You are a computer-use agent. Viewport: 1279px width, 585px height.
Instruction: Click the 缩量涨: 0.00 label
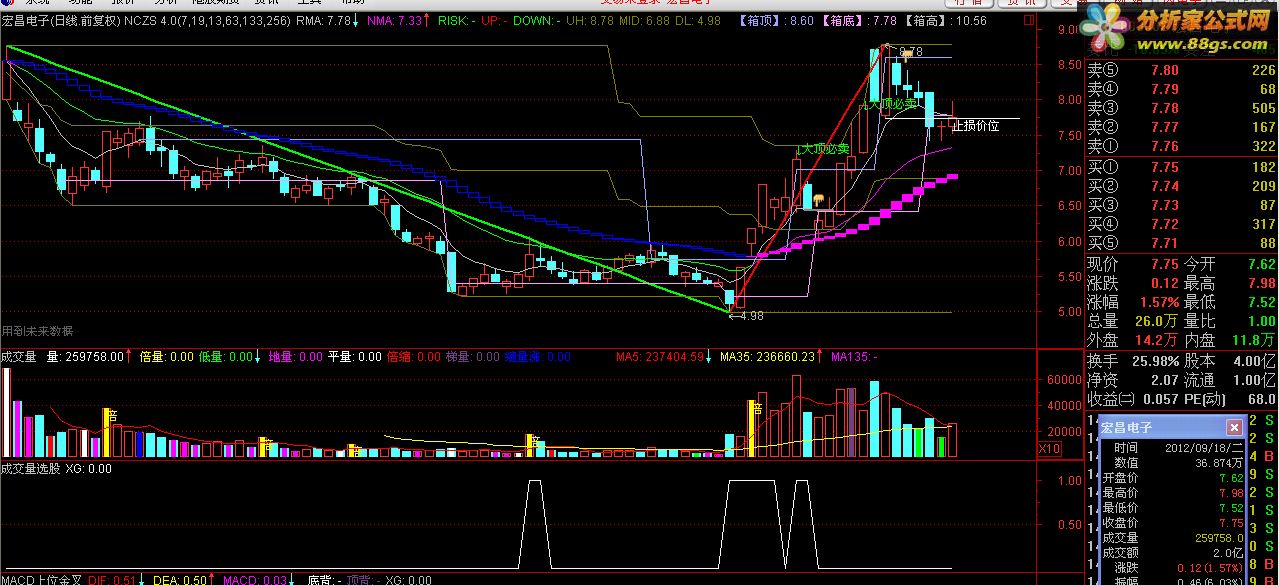538,356
